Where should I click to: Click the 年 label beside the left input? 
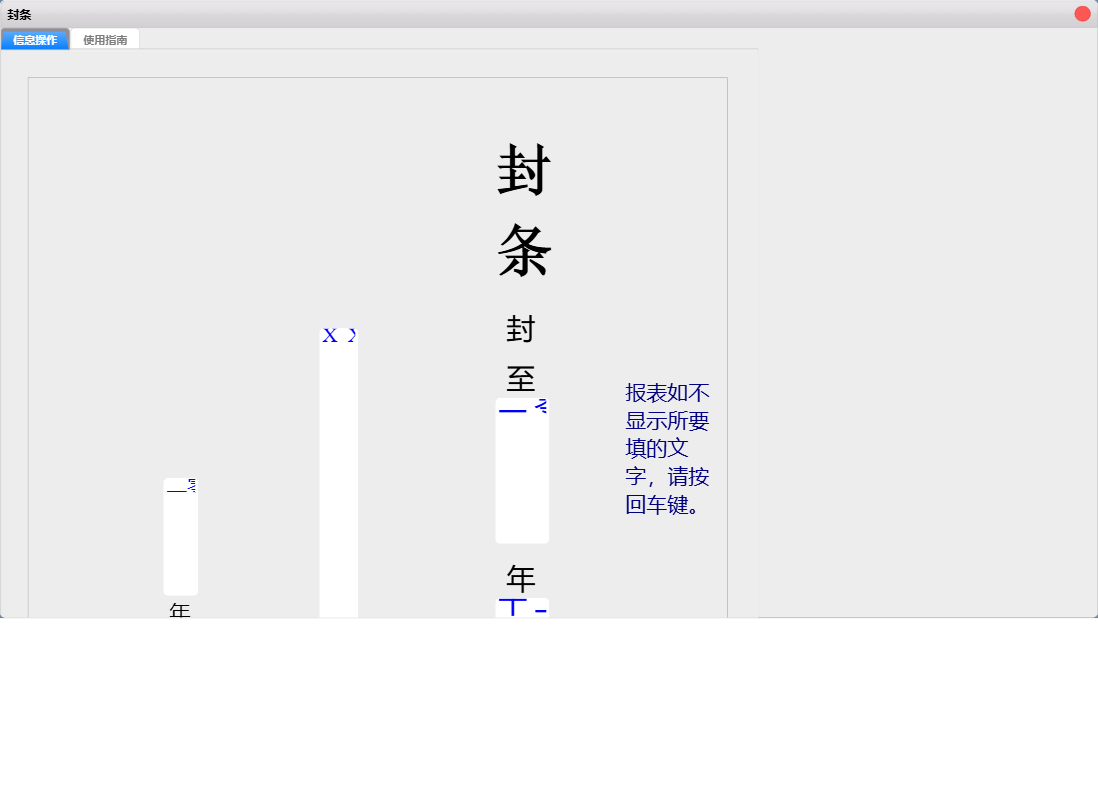(179, 610)
